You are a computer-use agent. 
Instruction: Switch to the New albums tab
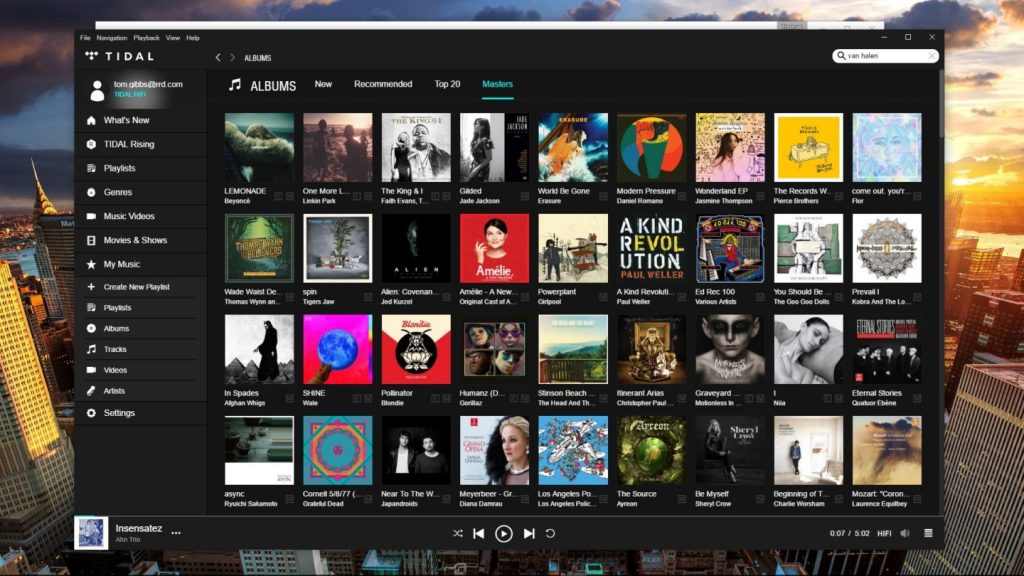[323, 84]
